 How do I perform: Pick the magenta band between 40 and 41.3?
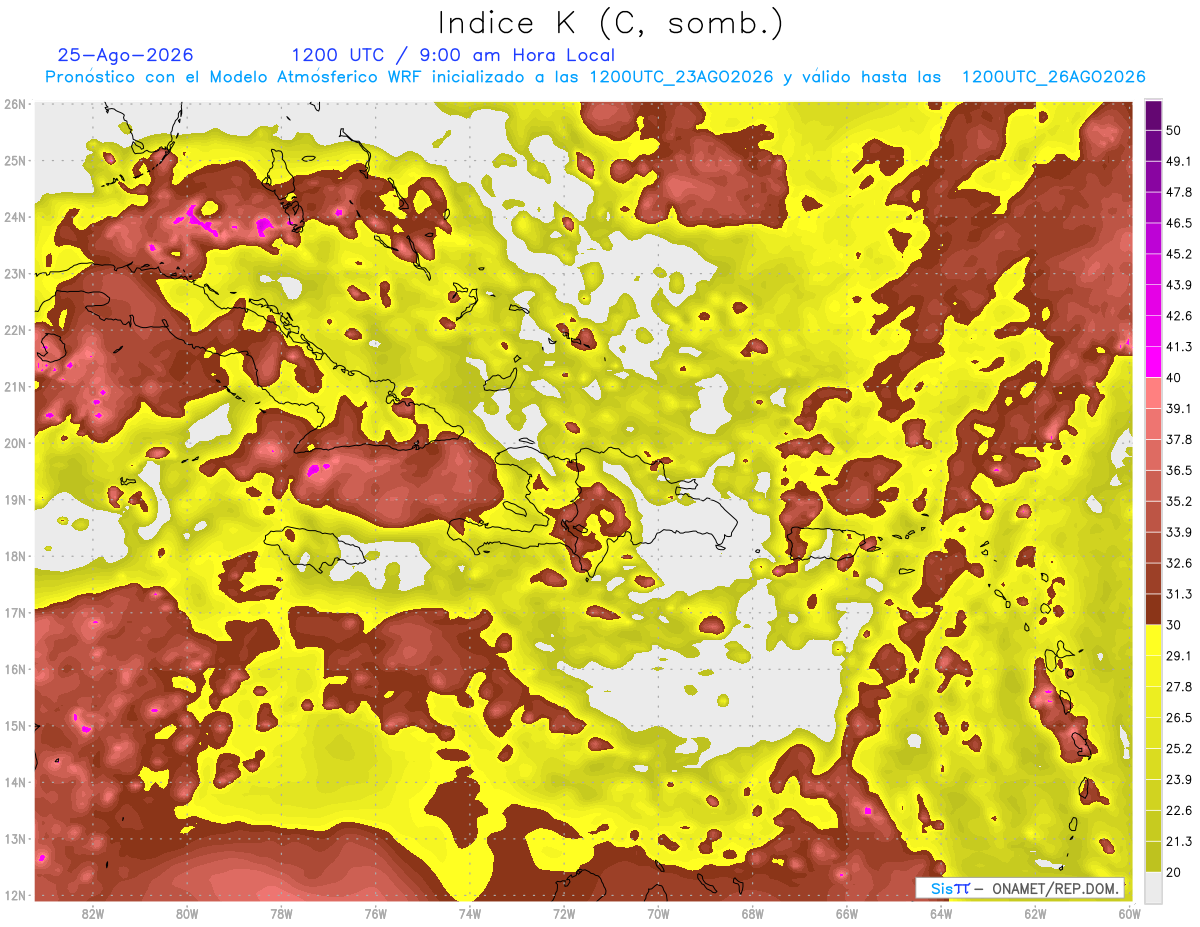click(1153, 362)
